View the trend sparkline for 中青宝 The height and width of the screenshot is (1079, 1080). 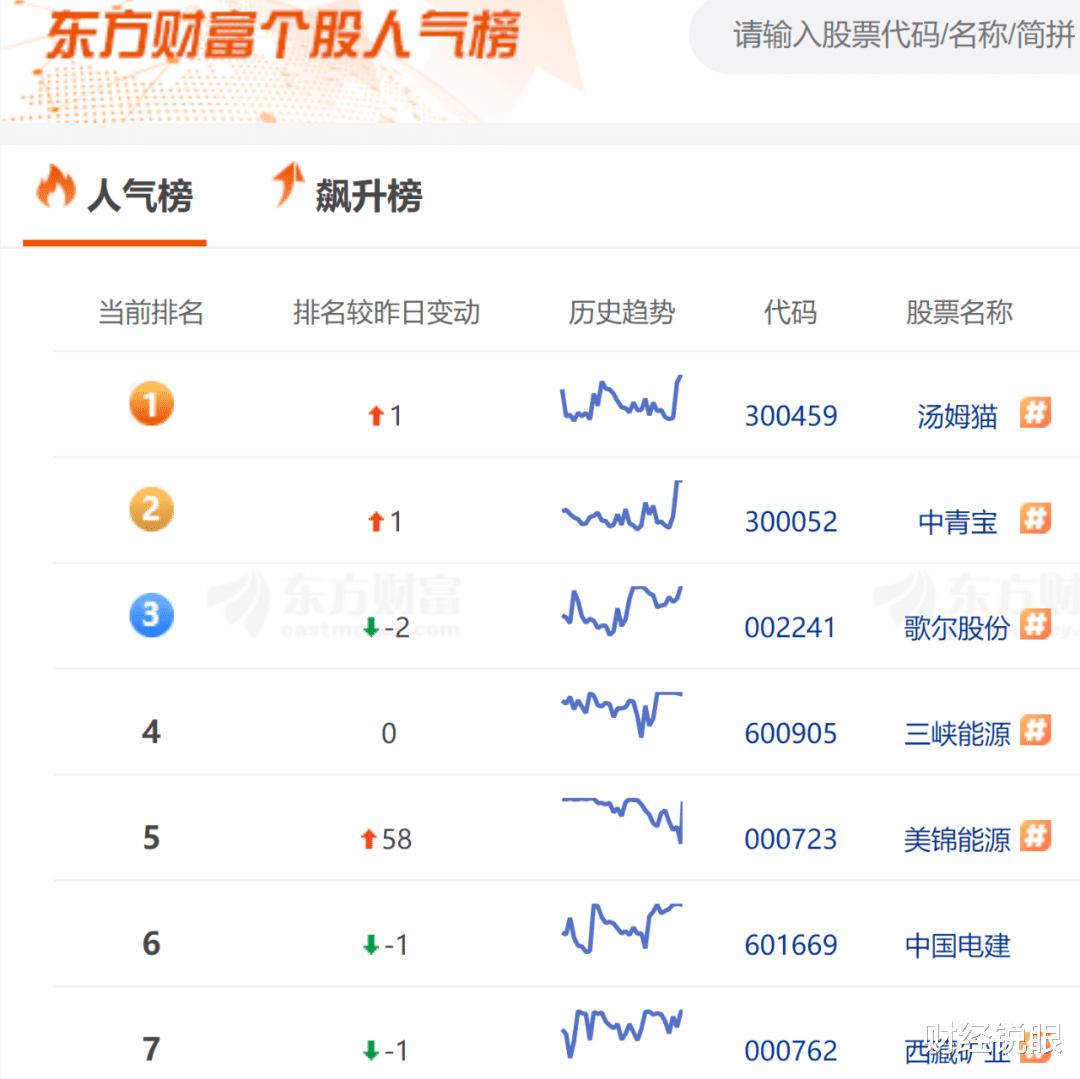pyautogui.click(x=622, y=505)
